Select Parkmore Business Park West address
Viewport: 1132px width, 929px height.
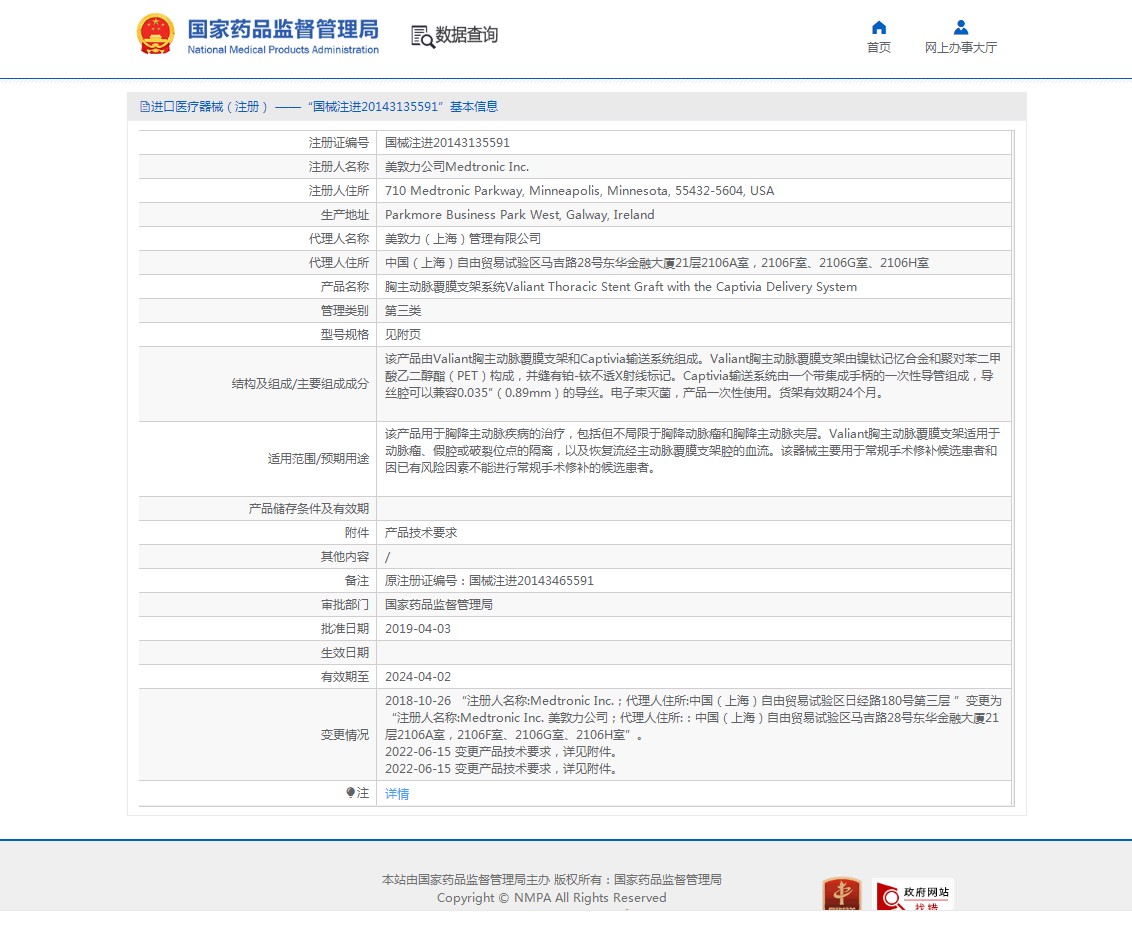click(520, 214)
